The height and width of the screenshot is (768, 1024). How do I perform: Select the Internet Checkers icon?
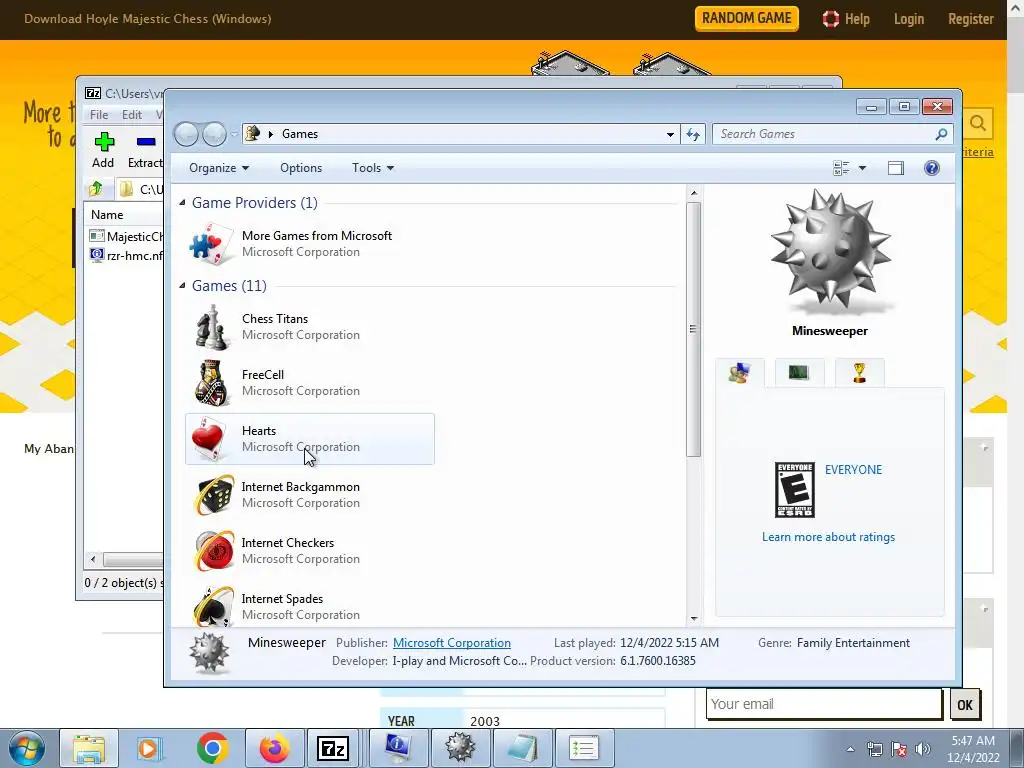click(214, 551)
